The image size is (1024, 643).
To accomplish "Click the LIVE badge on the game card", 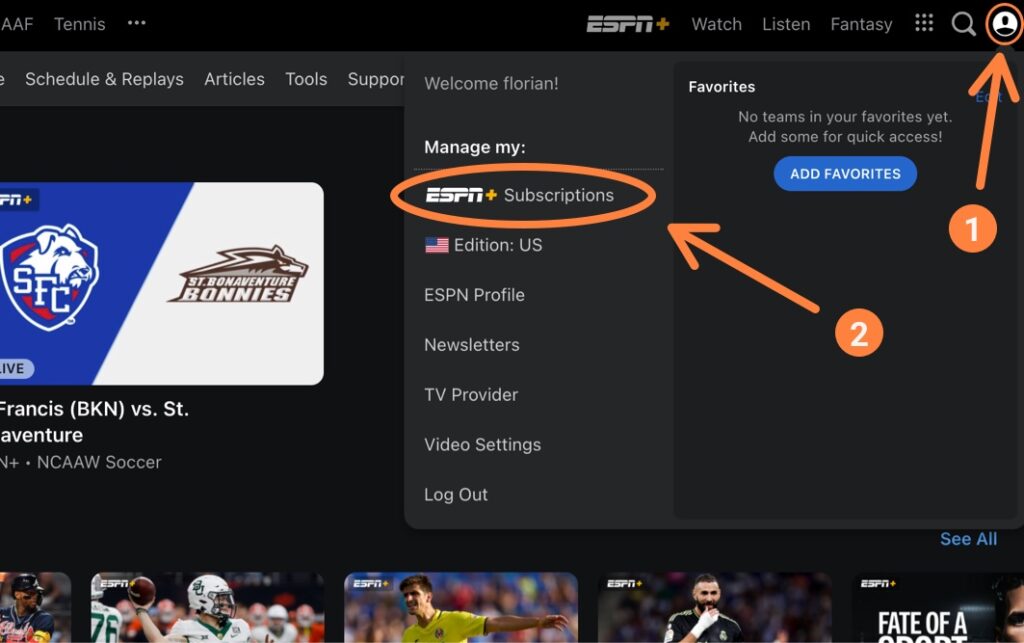I will point(16,368).
